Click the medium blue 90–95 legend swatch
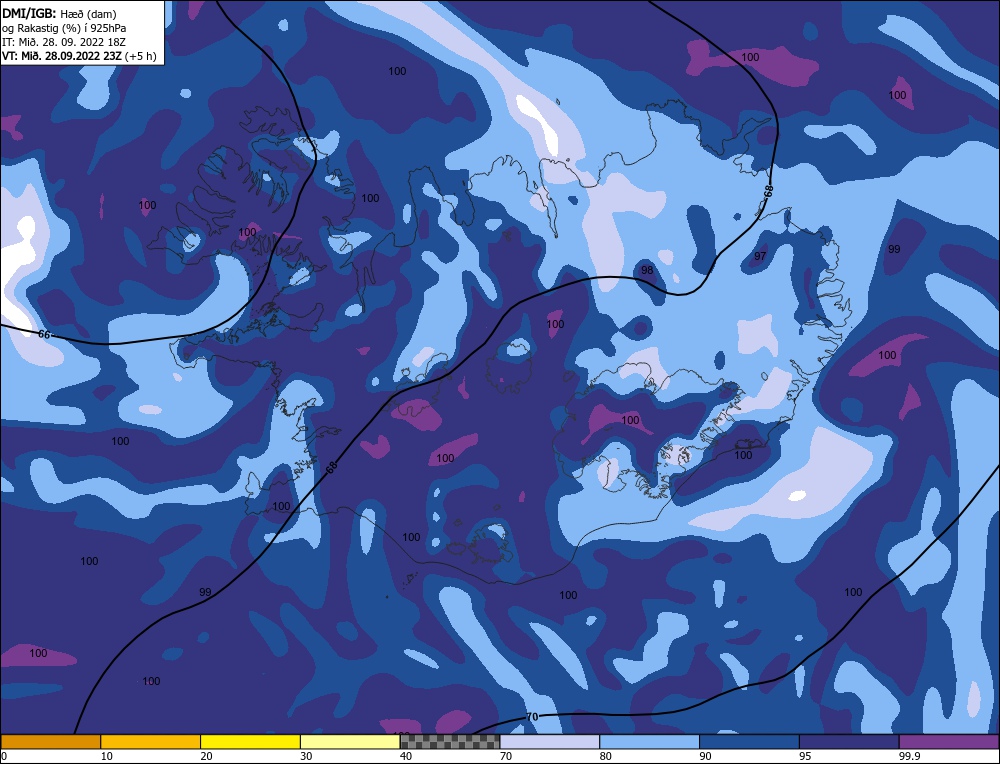The height and width of the screenshot is (764, 1000). (x=749, y=742)
